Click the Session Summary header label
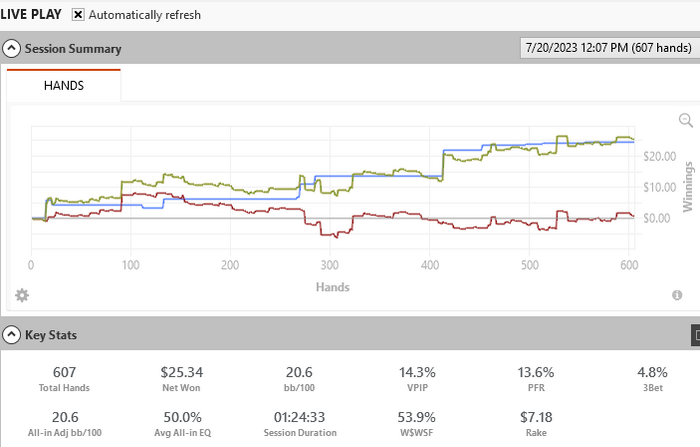The width and height of the screenshot is (700, 447). tap(73, 48)
